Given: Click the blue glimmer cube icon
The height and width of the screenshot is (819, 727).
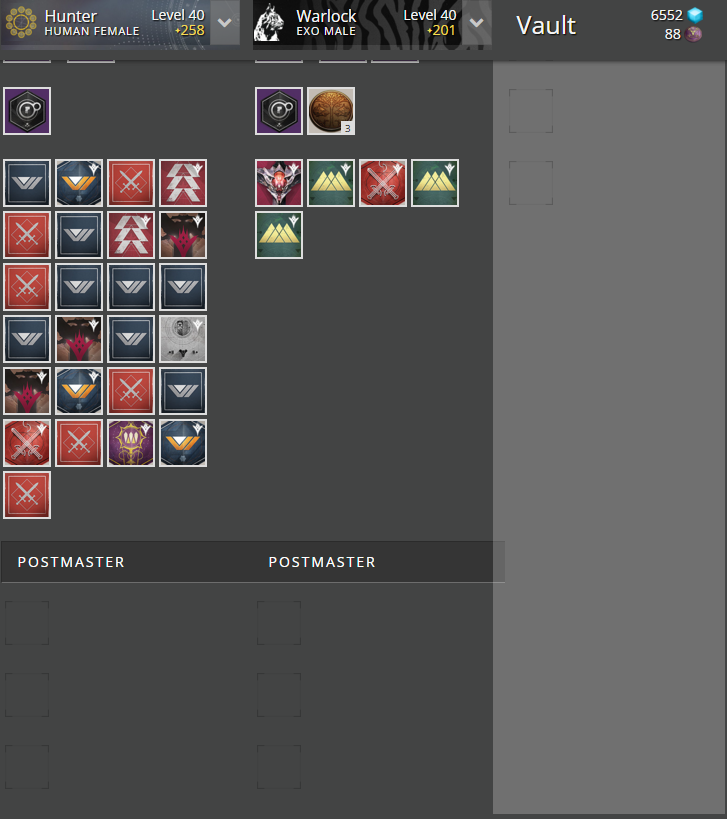Looking at the screenshot, I should [695, 15].
